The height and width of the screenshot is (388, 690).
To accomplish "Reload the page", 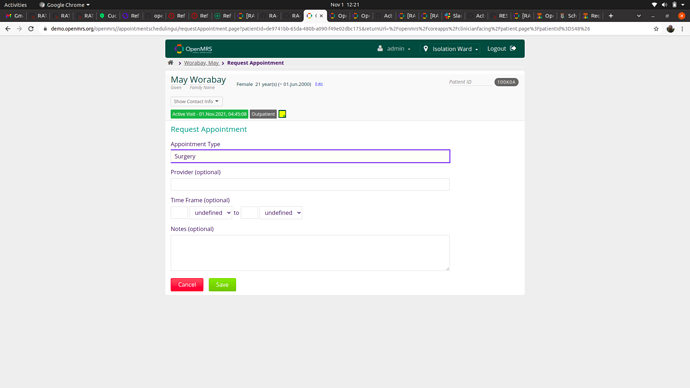I will pyautogui.click(x=31, y=29).
